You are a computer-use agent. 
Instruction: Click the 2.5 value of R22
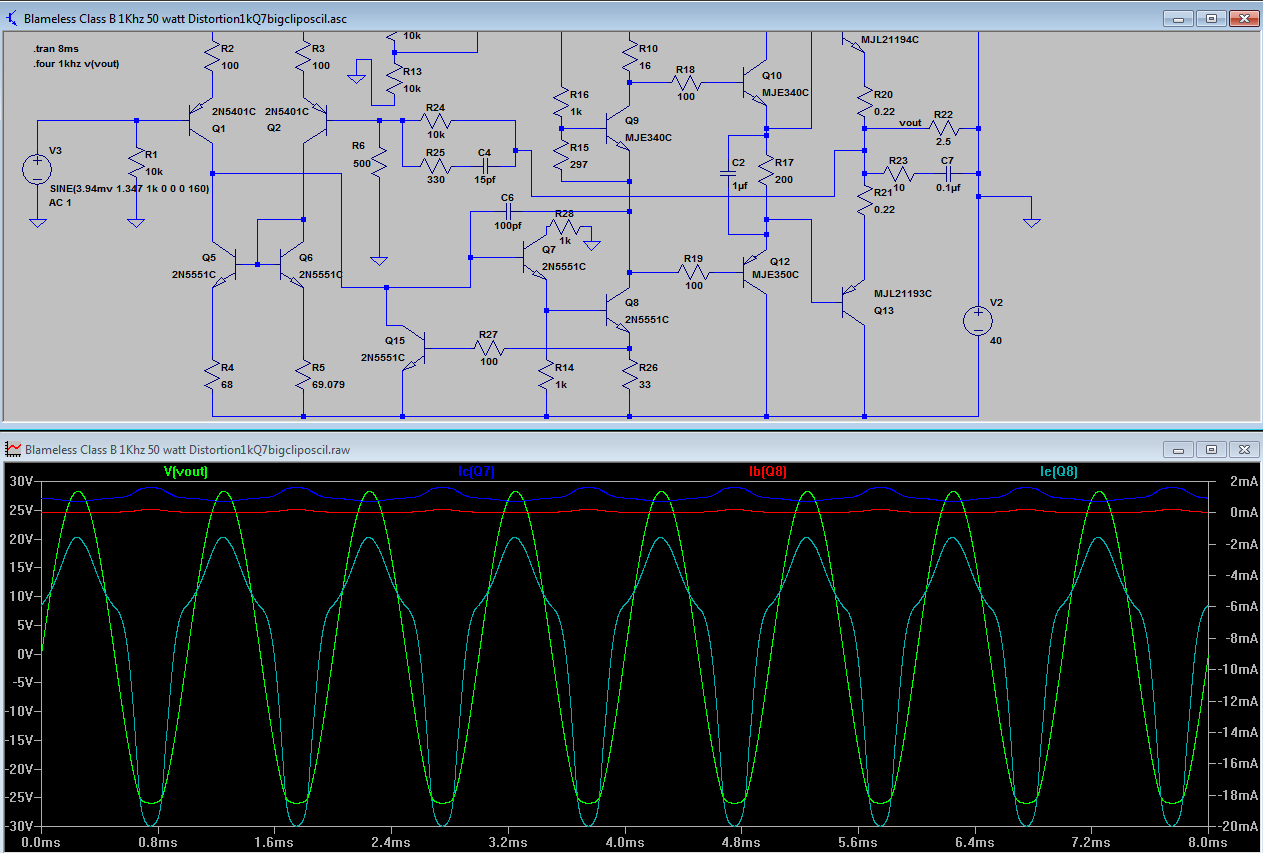(943, 141)
